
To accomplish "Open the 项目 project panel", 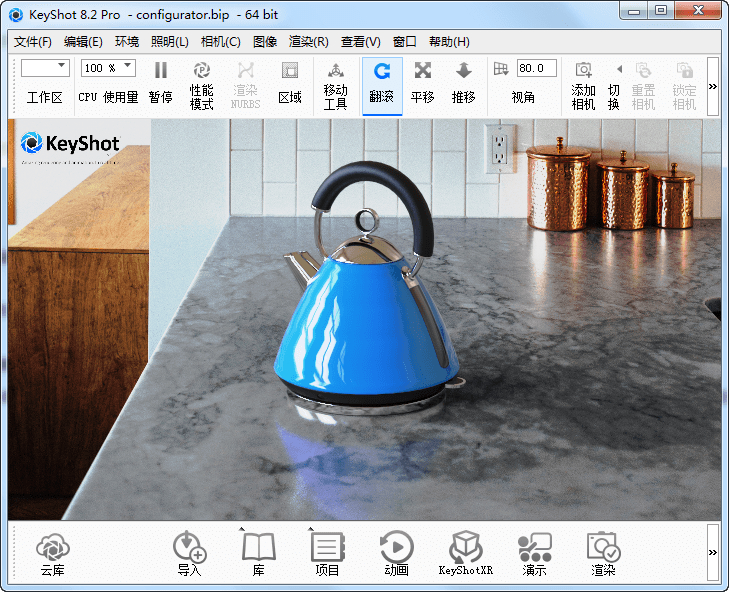I will point(327,554).
